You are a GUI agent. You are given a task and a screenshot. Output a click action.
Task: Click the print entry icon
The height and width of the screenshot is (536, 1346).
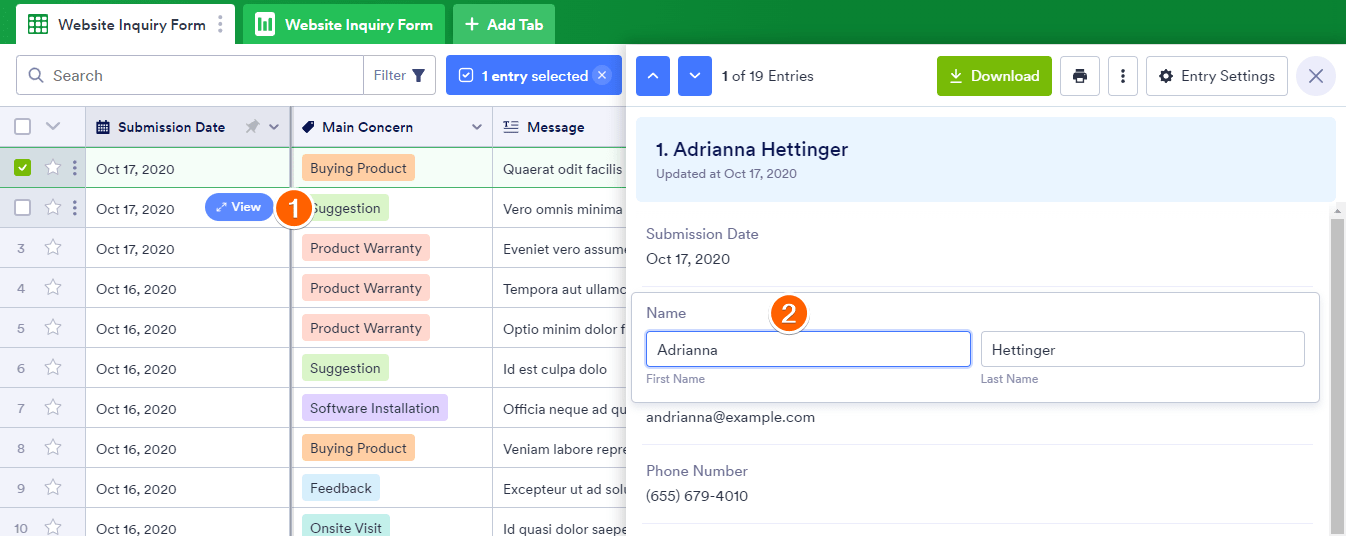1079,76
